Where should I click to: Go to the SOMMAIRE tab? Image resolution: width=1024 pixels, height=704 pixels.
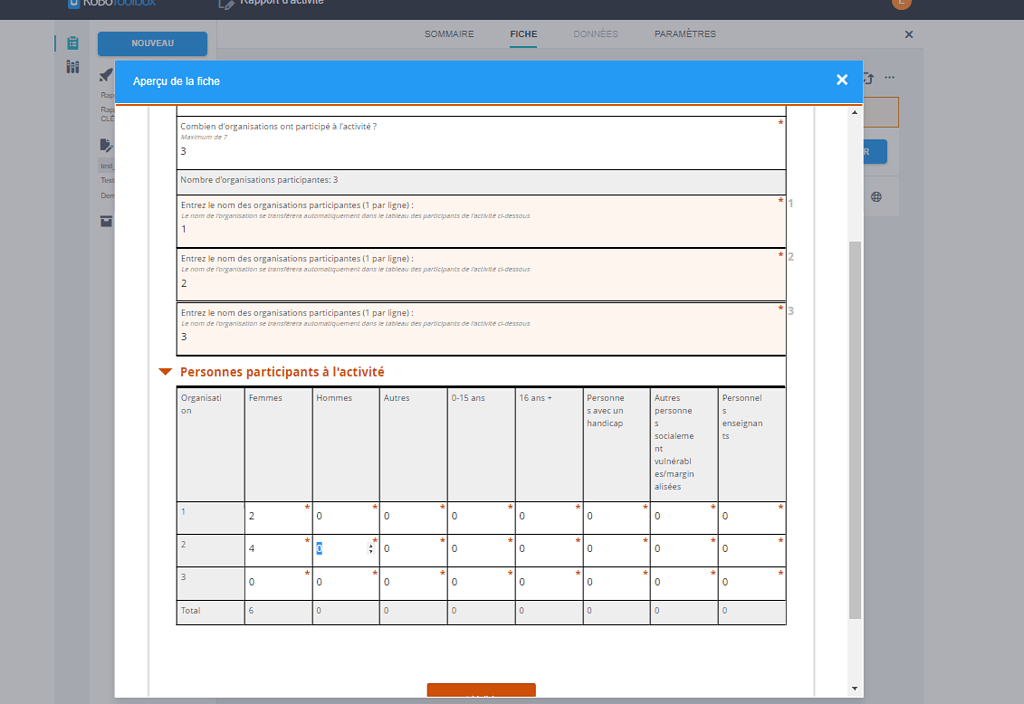point(448,33)
